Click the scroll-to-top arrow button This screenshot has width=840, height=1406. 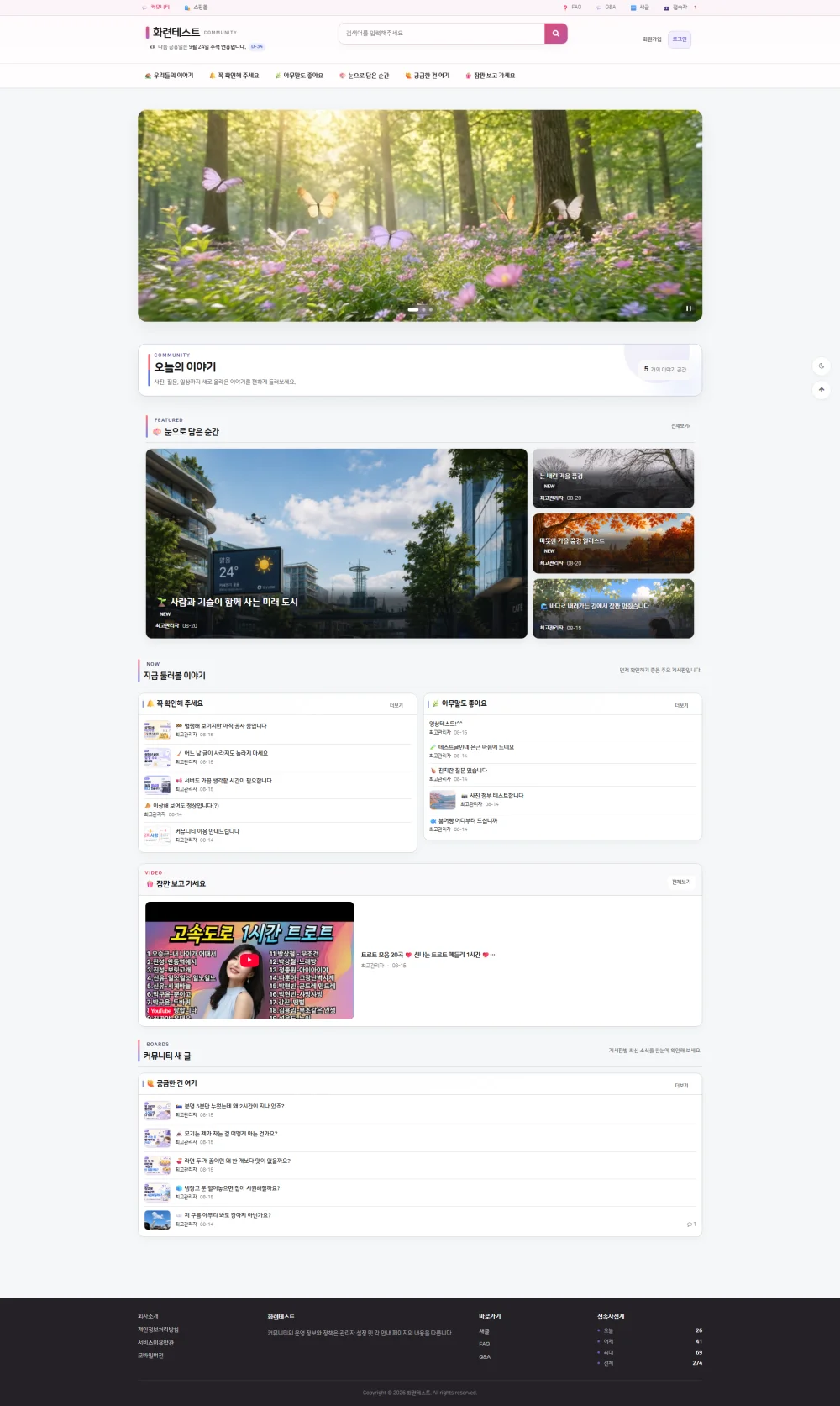click(x=822, y=390)
